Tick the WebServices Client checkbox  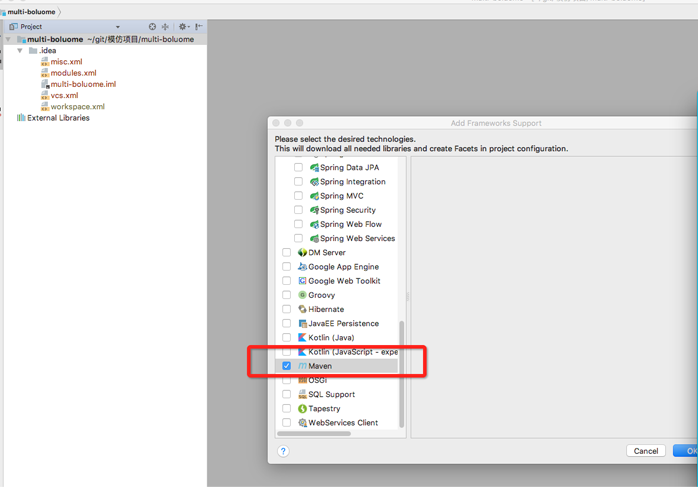tap(287, 423)
